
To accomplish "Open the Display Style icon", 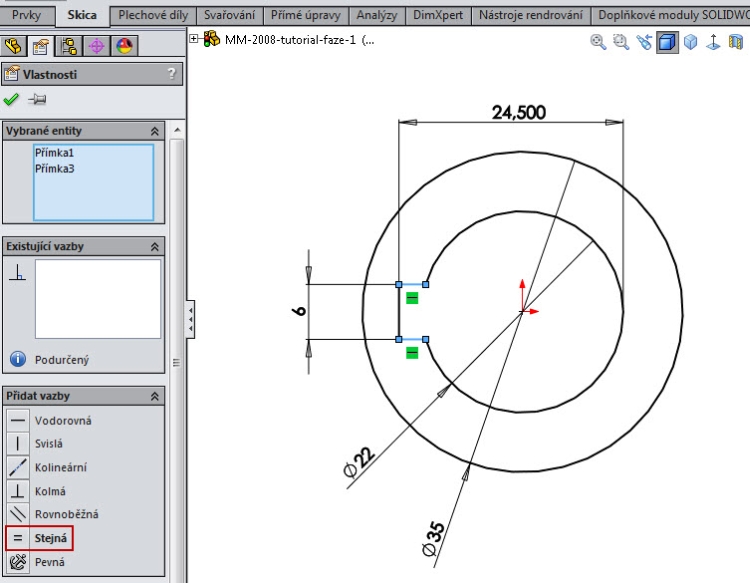I will (x=713, y=42).
